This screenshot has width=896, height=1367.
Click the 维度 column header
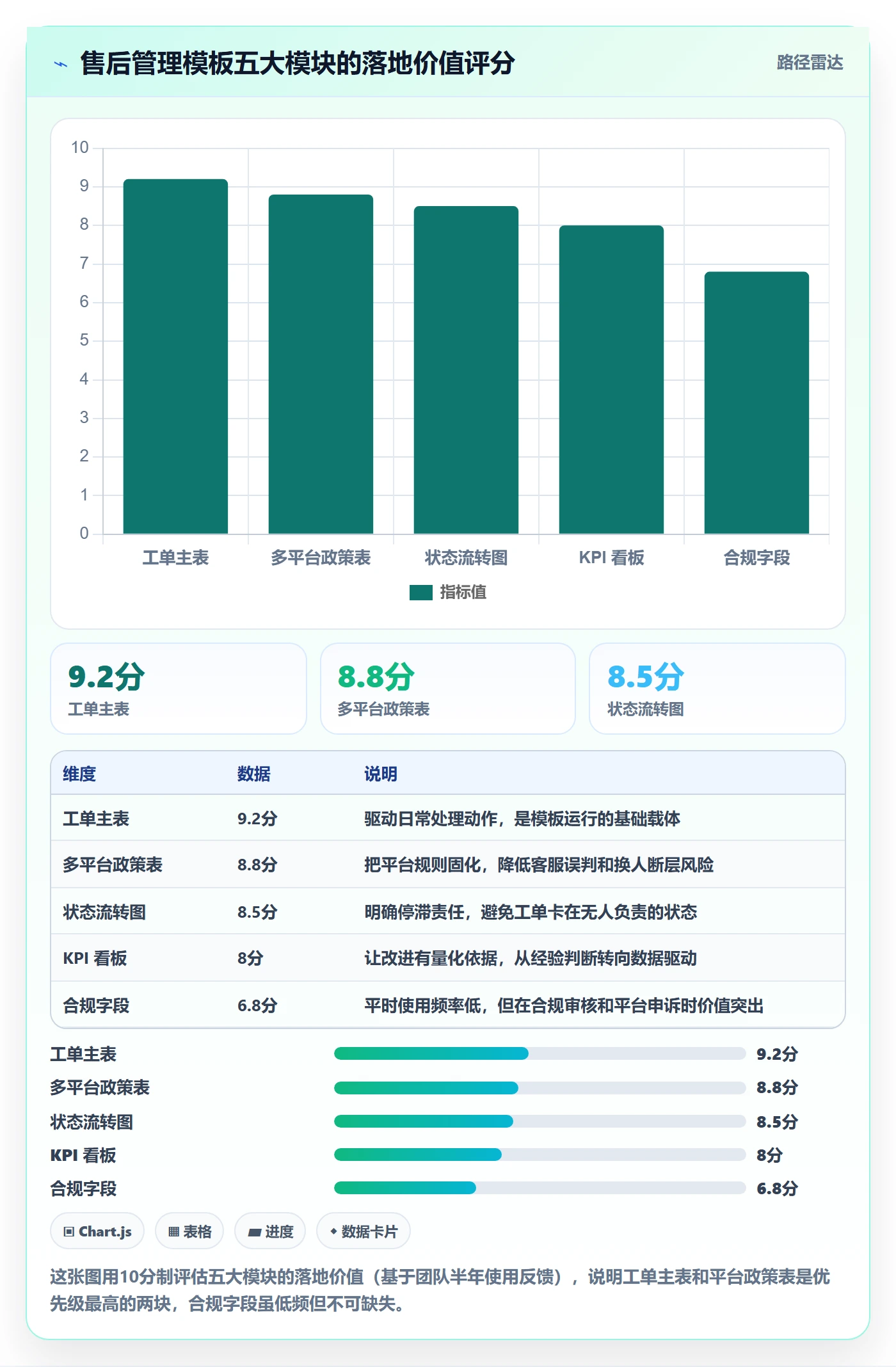point(79,774)
